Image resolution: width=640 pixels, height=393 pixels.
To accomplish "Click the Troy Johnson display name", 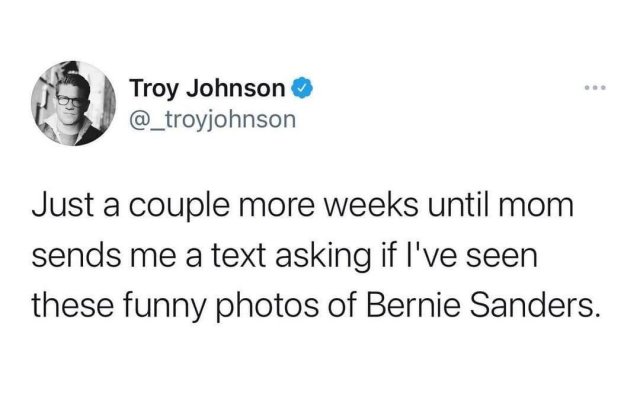I will point(207,89).
